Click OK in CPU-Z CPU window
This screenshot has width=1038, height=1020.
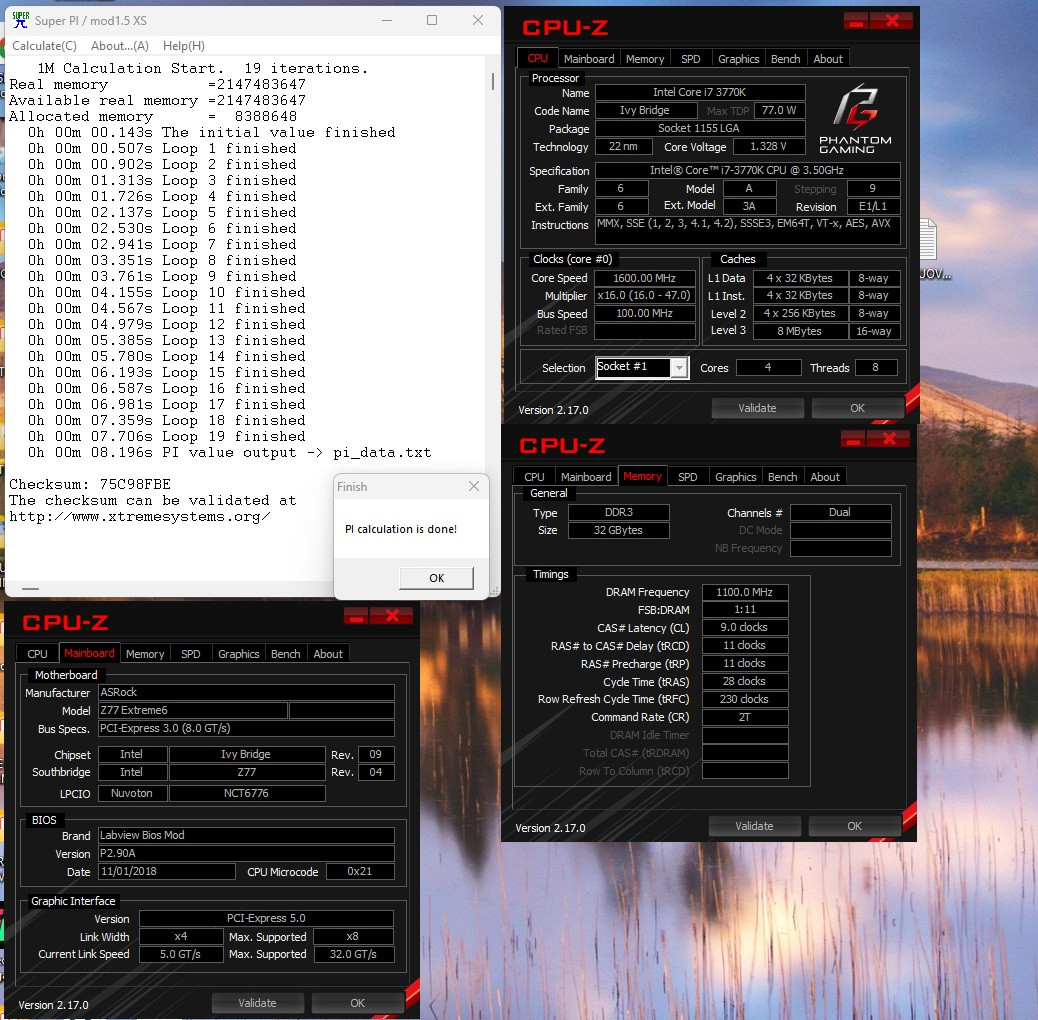[857, 408]
